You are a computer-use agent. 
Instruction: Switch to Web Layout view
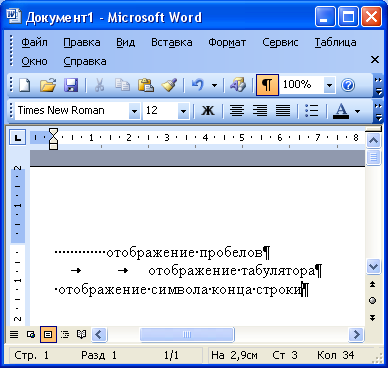point(31,334)
